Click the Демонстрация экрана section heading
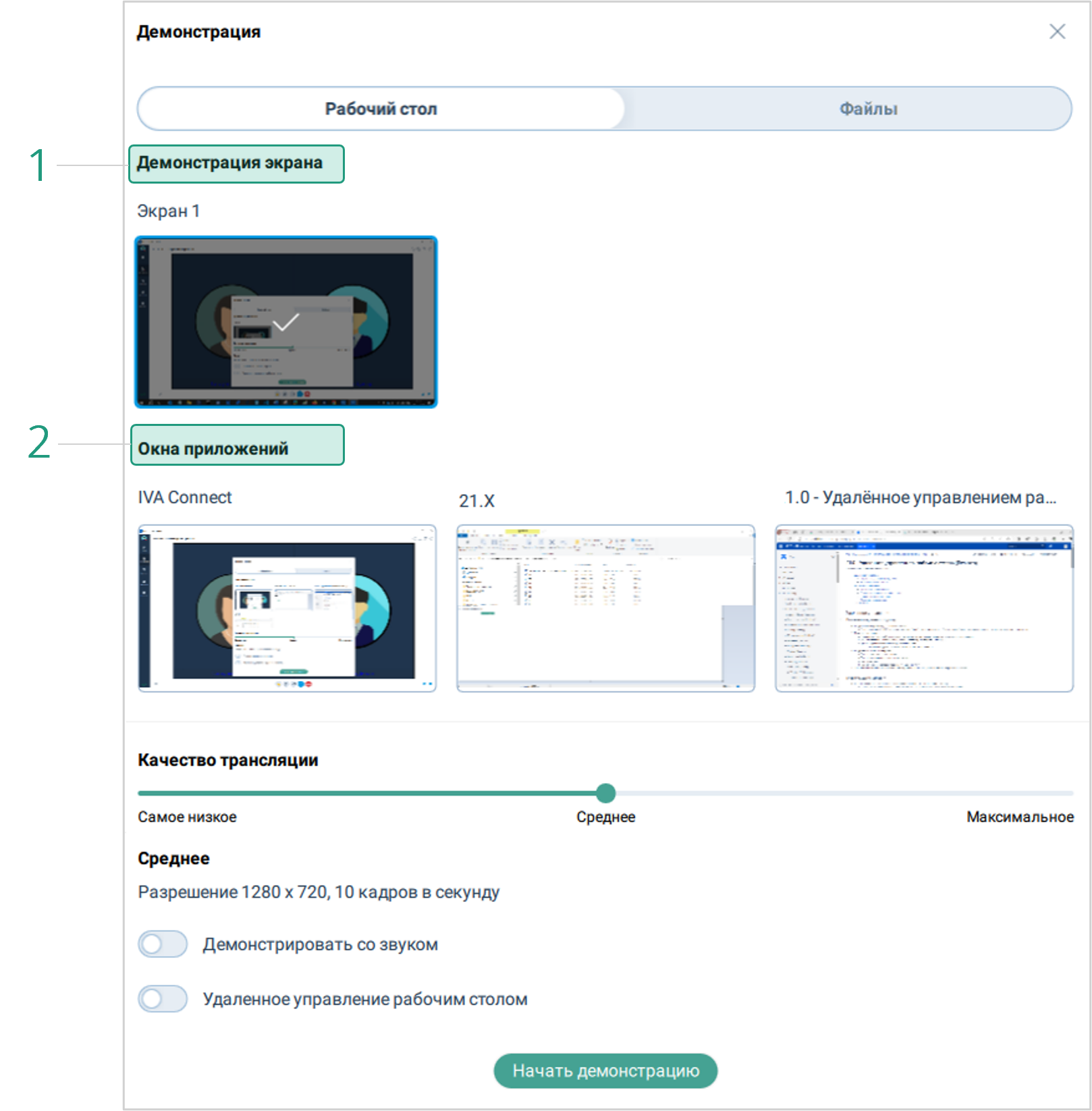 [x=229, y=163]
